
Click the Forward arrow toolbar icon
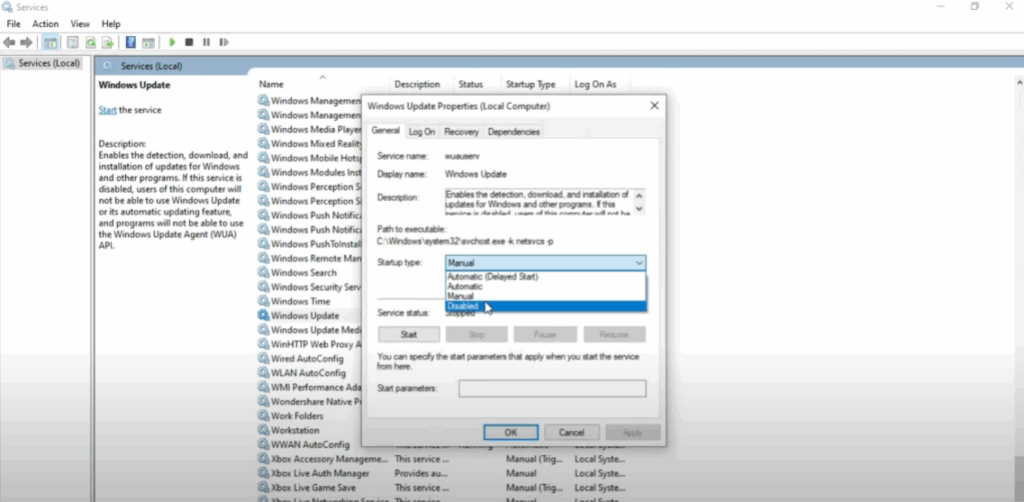tap(26, 42)
